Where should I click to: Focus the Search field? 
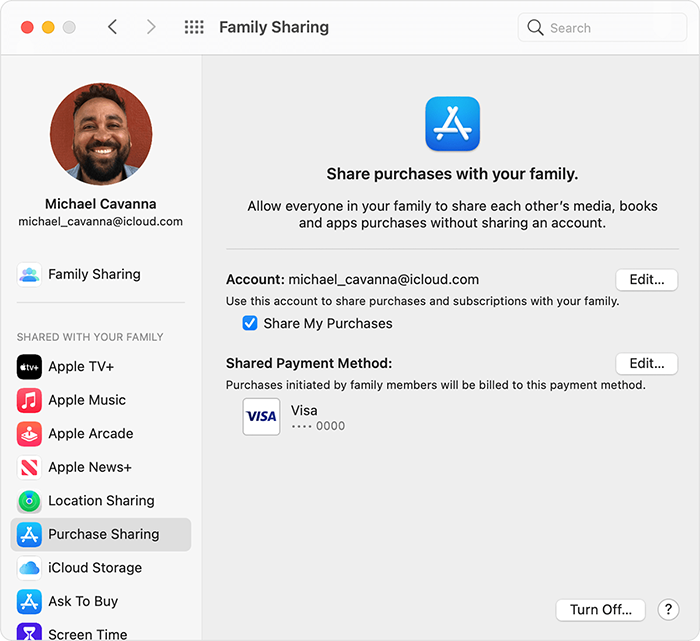602,28
